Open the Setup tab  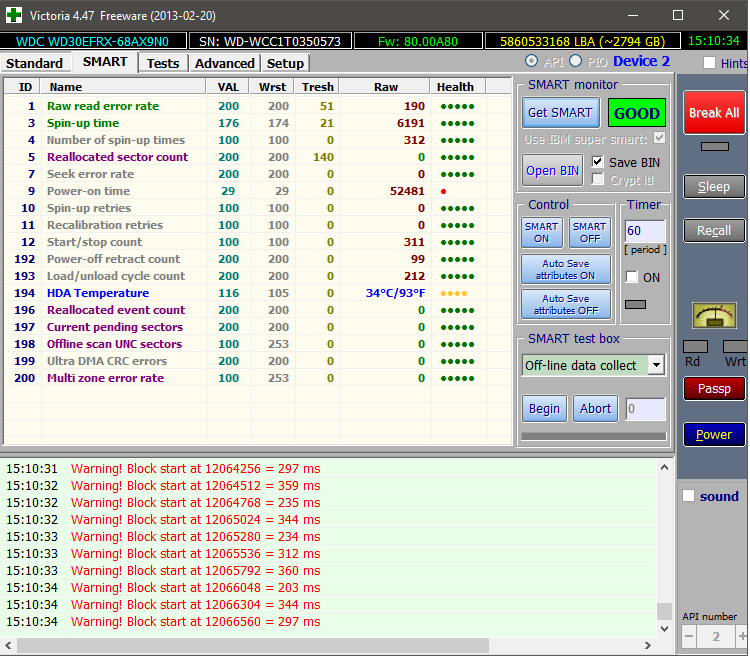(285, 63)
